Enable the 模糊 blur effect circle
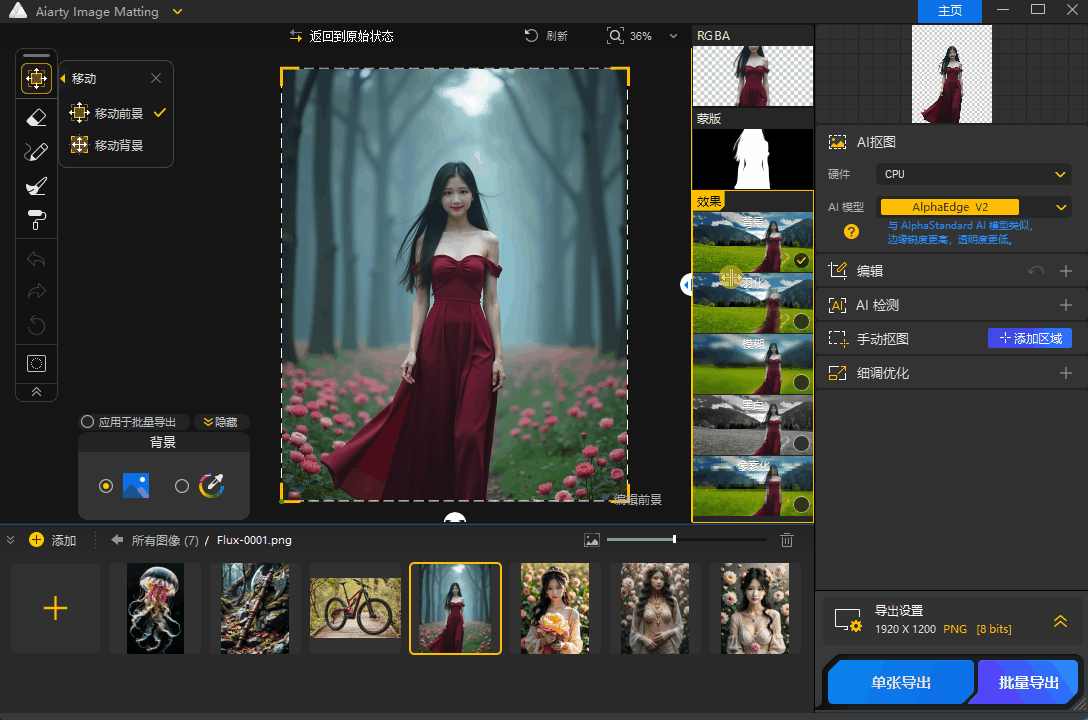1088x720 pixels. (x=801, y=382)
